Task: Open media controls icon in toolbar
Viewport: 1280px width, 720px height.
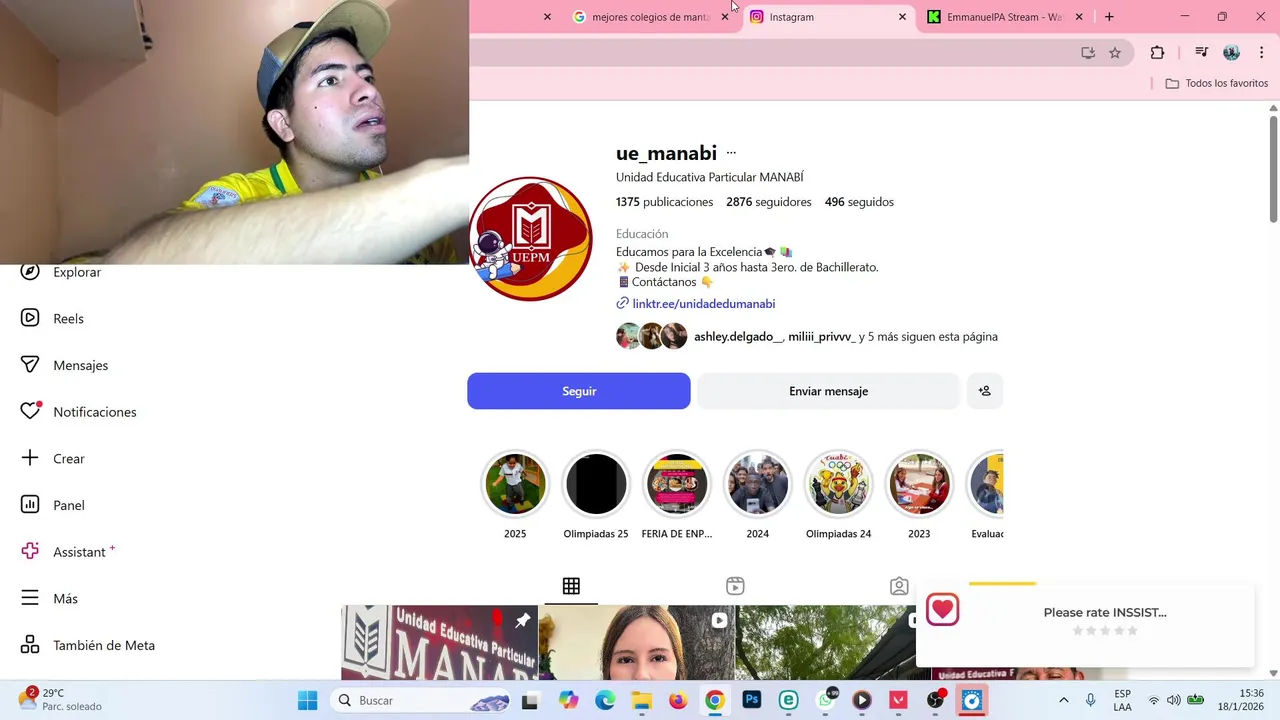Action: pyautogui.click(x=1202, y=53)
